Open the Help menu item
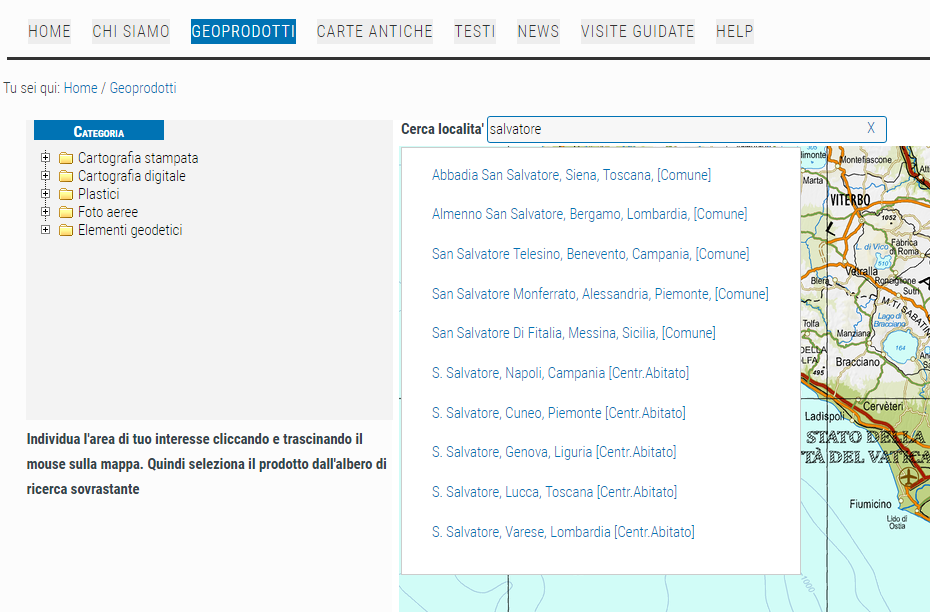The width and height of the screenshot is (930, 612). 734,31
